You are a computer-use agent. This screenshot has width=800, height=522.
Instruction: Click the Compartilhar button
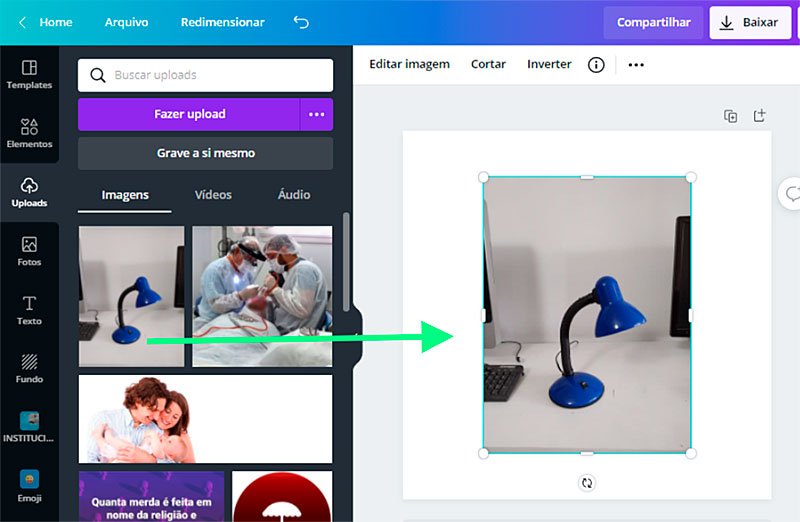coord(654,22)
